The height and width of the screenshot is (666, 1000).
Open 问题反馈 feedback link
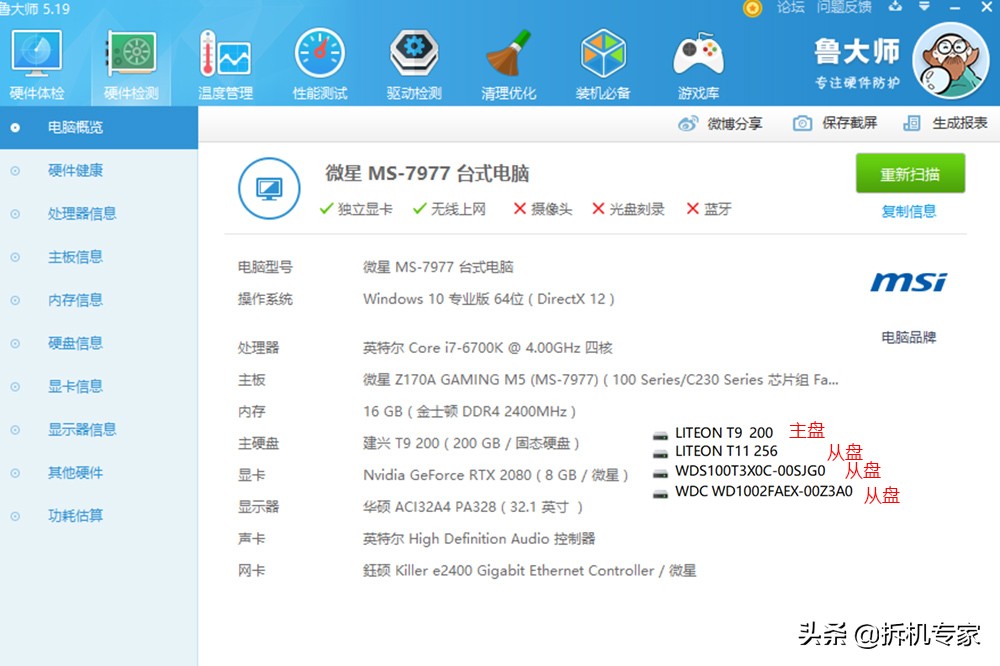pos(844,7)
